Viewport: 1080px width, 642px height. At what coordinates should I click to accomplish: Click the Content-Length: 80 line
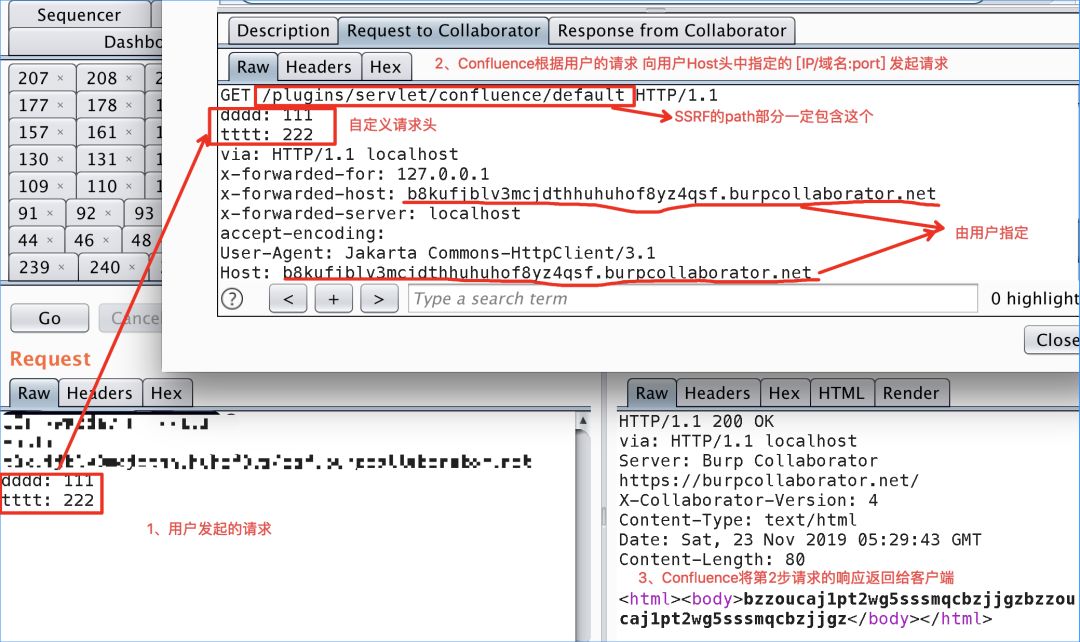[x=712, y=559]
